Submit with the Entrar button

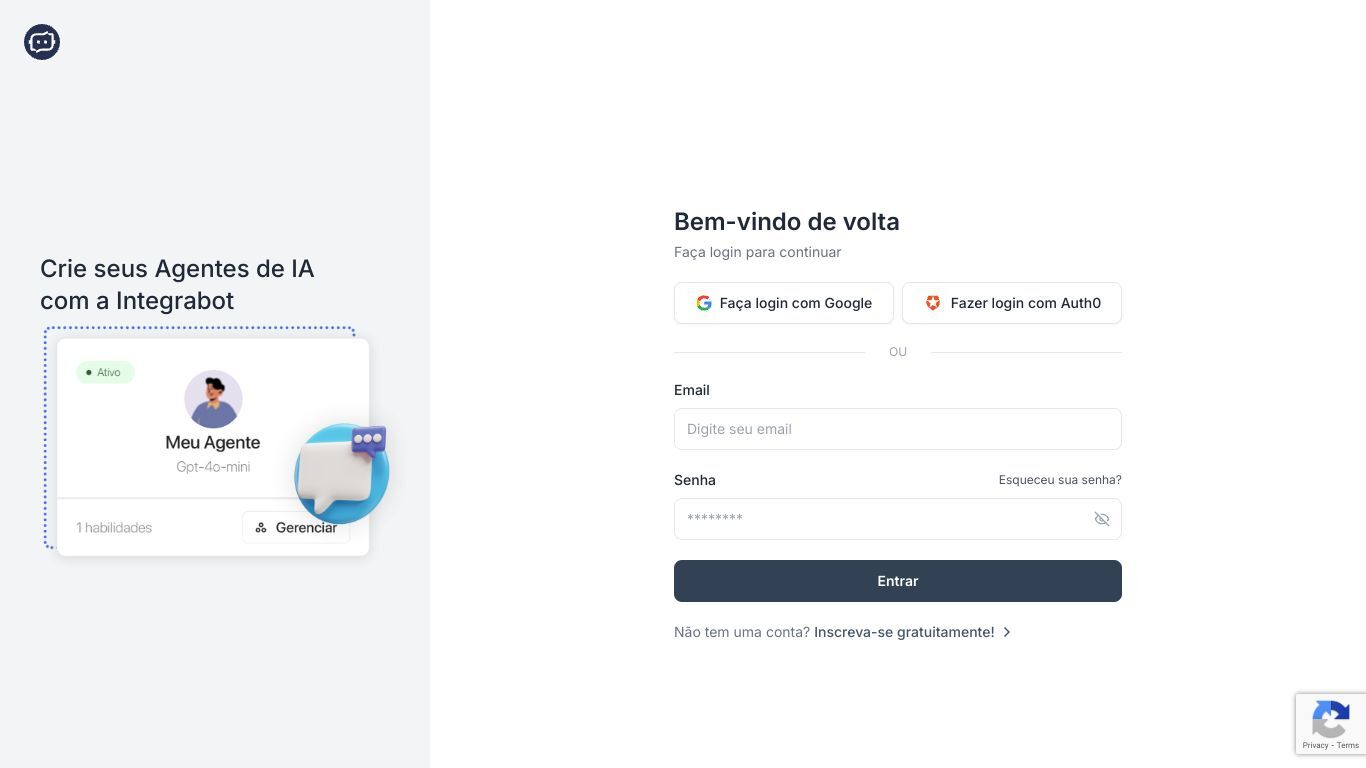point(898,581)
